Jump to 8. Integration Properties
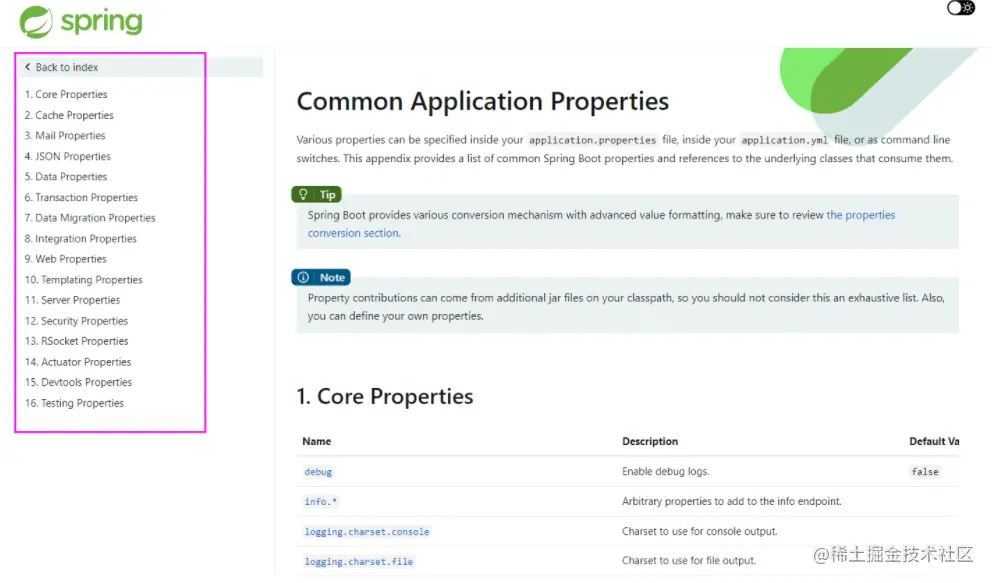This screenshot has height=583, width=992. point(80,238)
